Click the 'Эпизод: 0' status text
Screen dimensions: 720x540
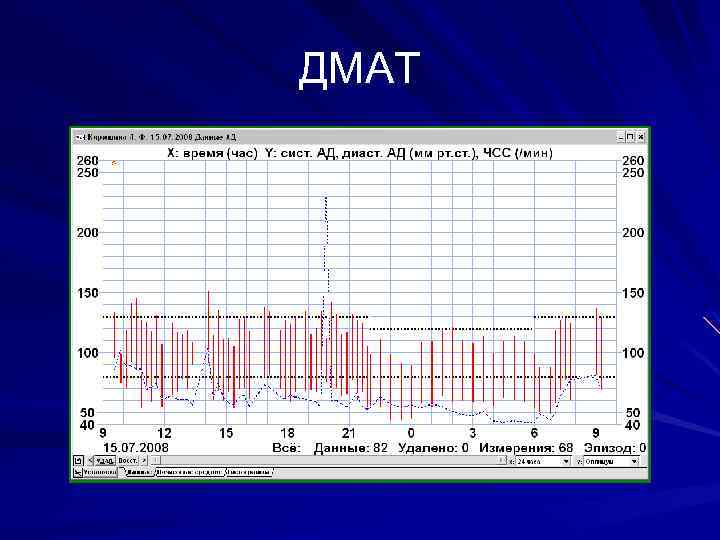(x=615, y=448)
